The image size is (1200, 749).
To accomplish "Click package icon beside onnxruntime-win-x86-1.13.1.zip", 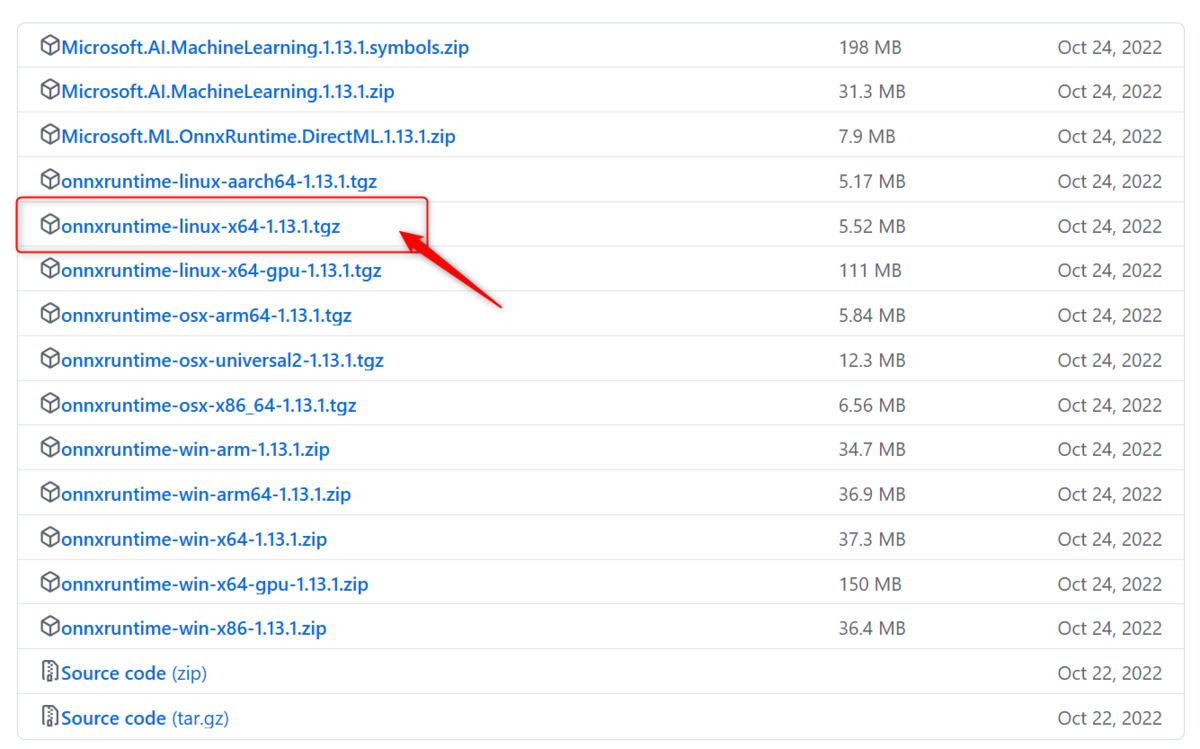I will coord(50,628).
